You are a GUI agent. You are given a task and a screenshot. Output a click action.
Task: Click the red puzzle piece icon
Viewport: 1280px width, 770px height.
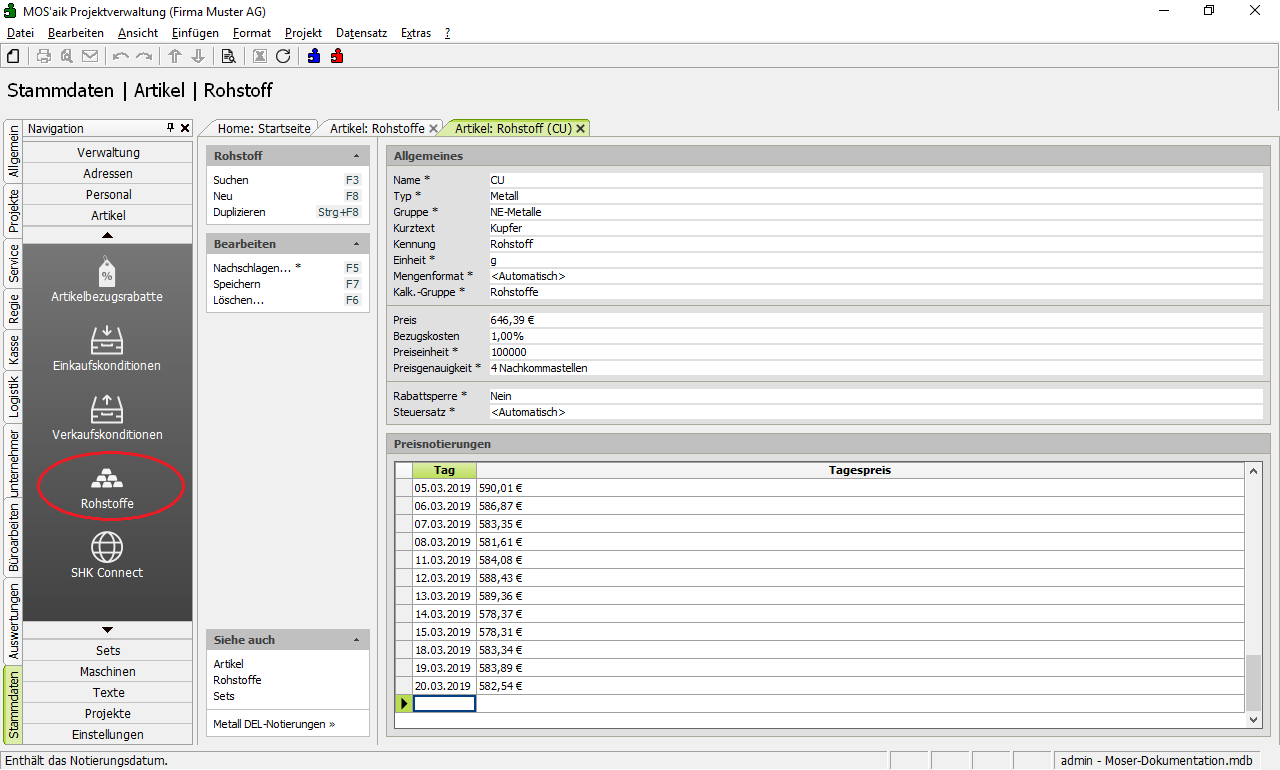(x=337, y=56)
